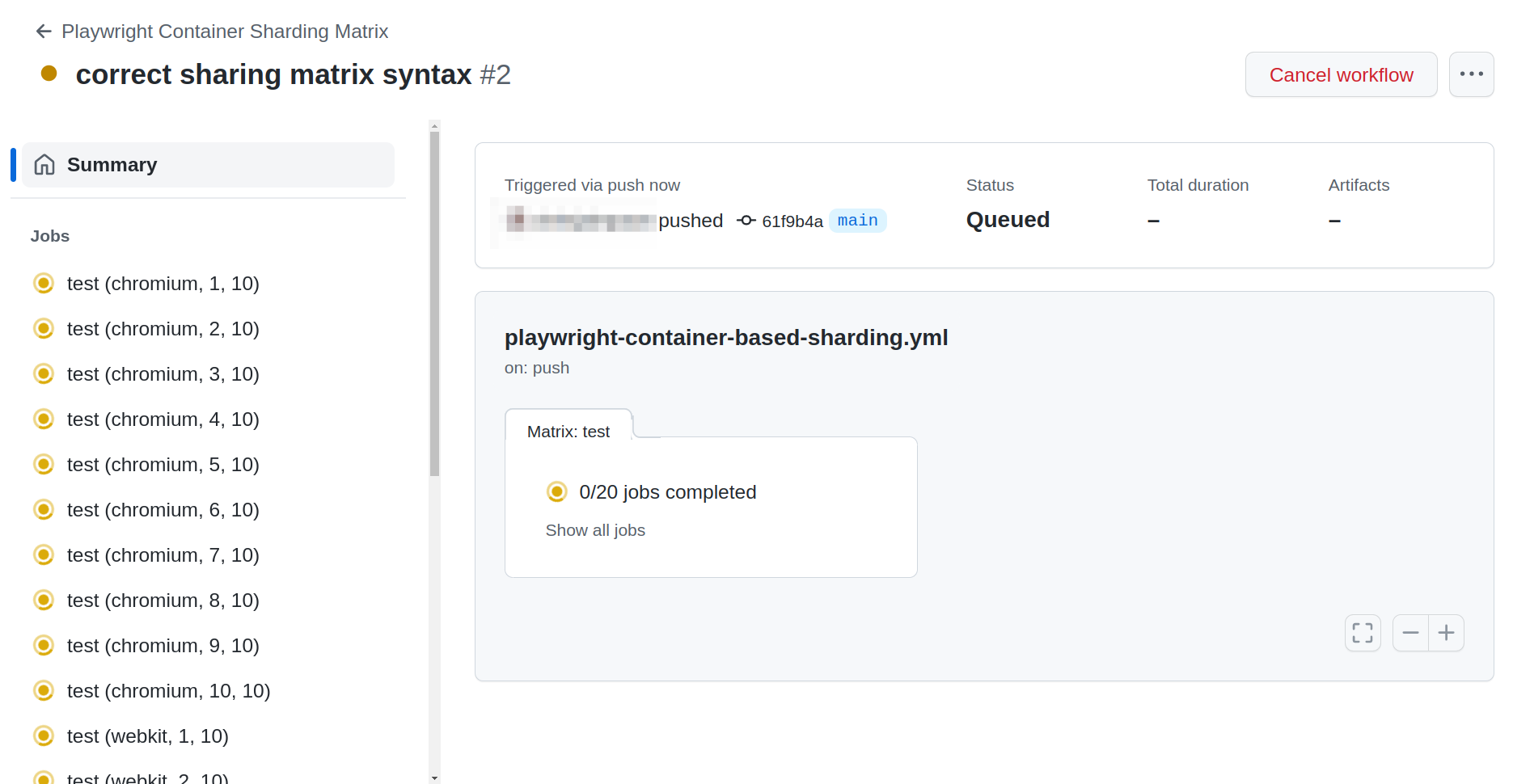Open the Matrix: test tab
This screenshot has height=784, width=1513.
(568, 432)
